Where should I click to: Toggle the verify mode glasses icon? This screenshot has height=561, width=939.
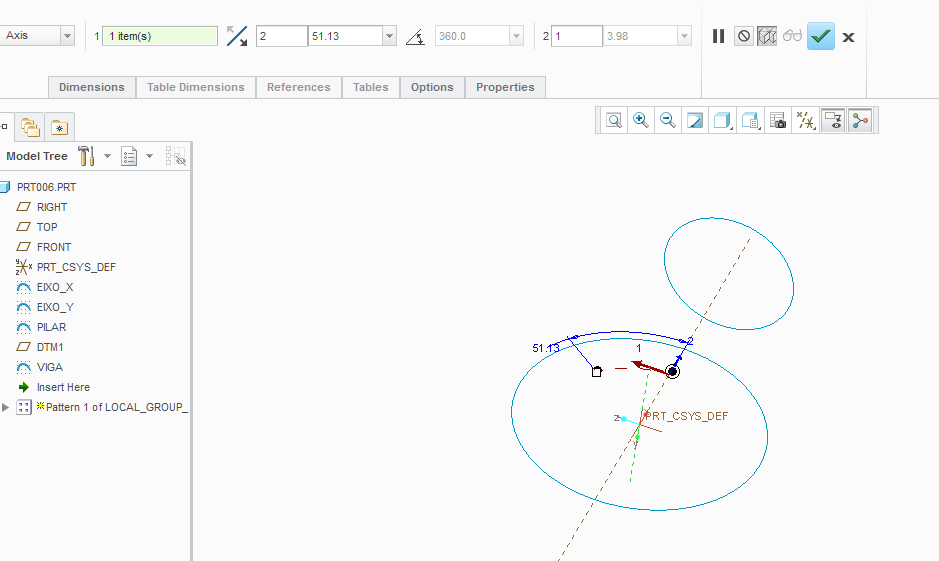[792, 36]
